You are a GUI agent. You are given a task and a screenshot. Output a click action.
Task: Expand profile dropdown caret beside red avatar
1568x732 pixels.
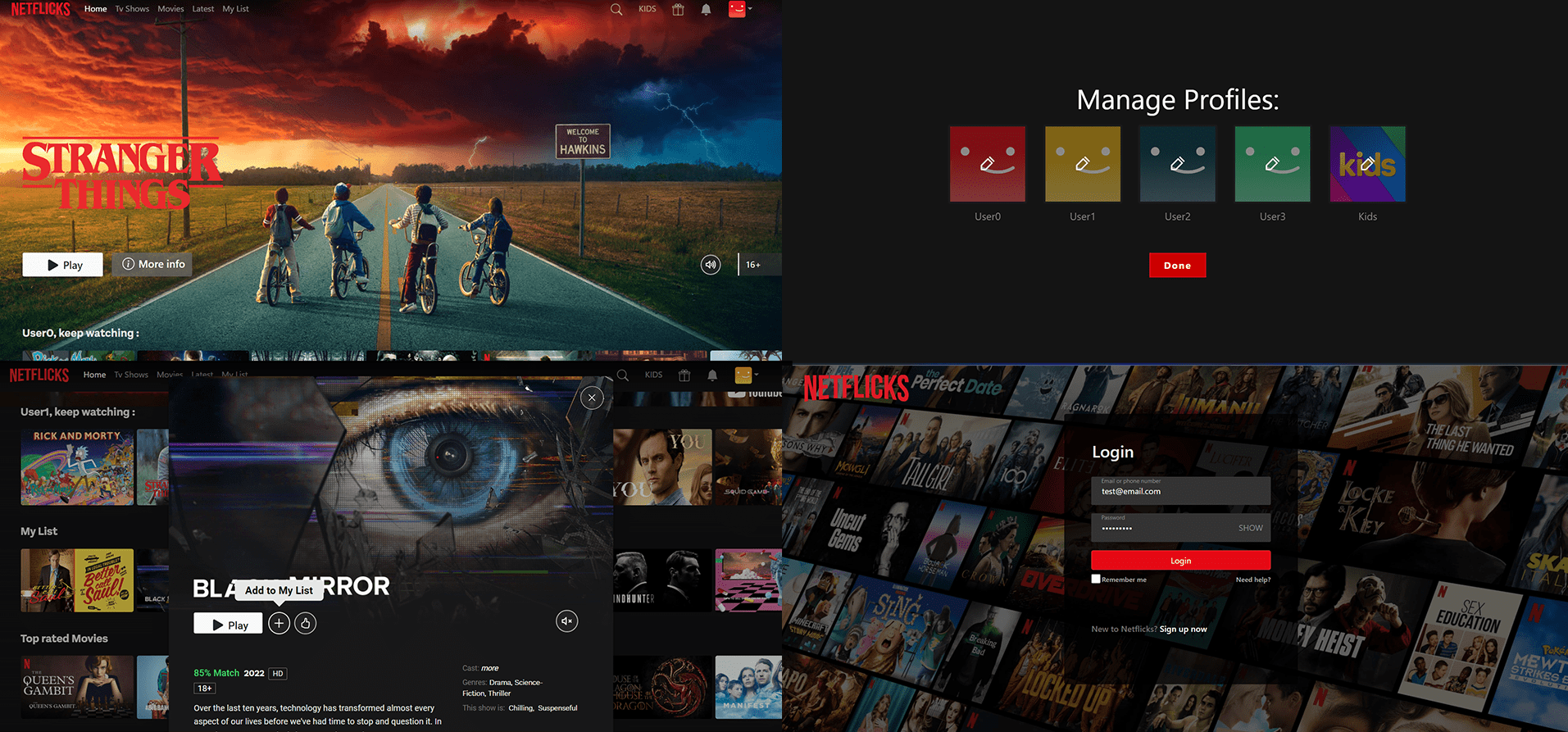pyautogui.click(x=750, y=9)
